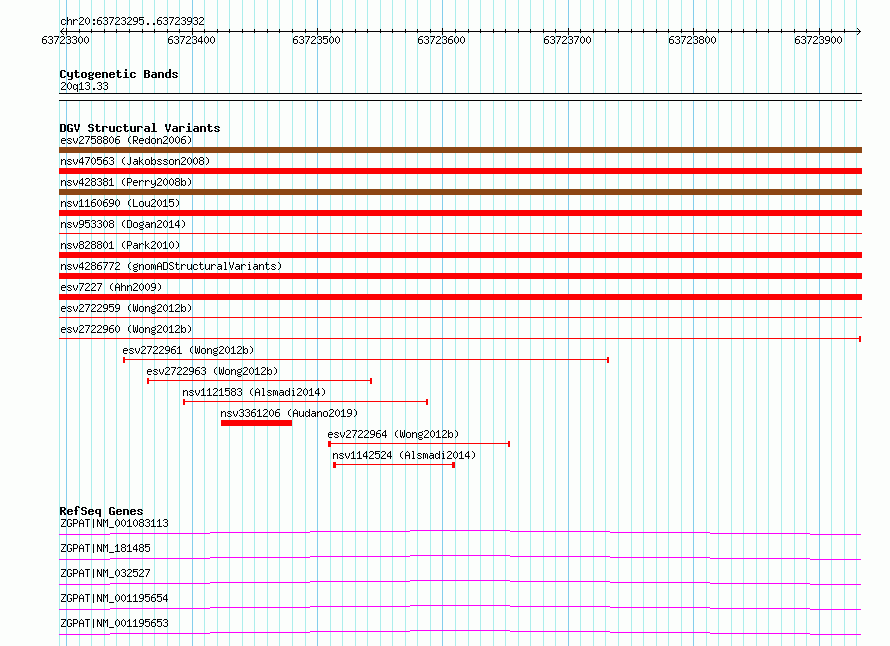The height and width of the screenshot is (646, 890).
Task: Click nsv1160690 (Lou2015) variant label
Action: pos(120,203)
